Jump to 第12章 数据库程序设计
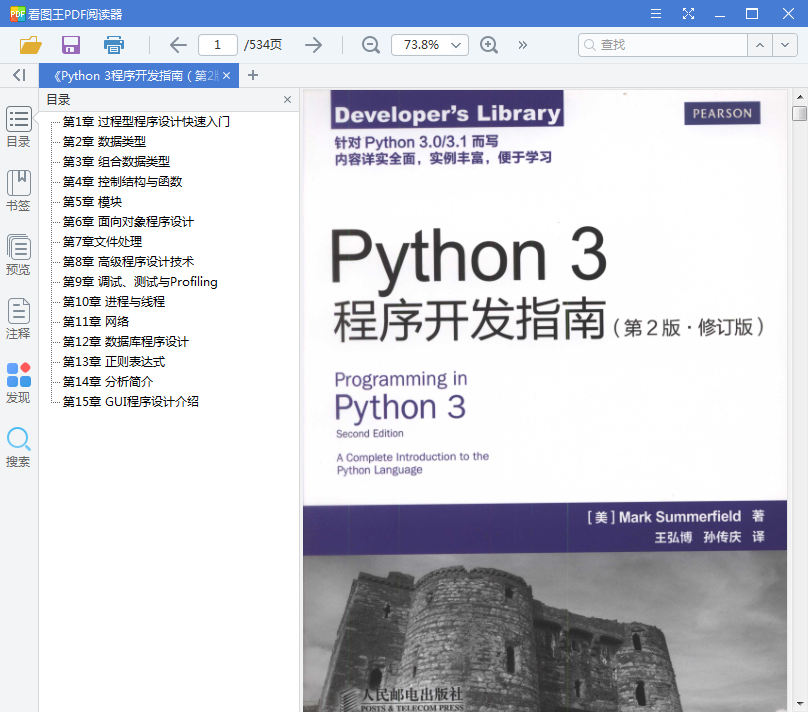The width and height of the screenshot is (808, 712). click(126, 342)
